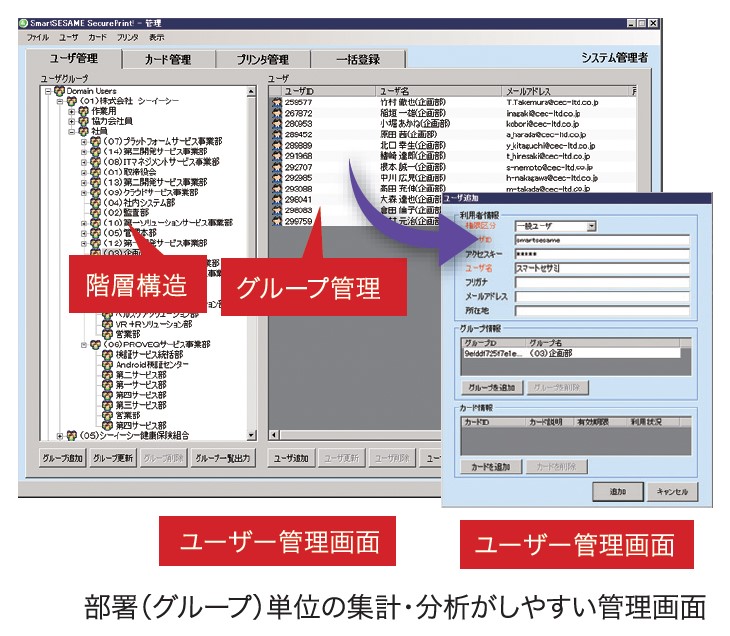
Task: Click SmartSESAME app icon in title bar
Action: (23, 23)
